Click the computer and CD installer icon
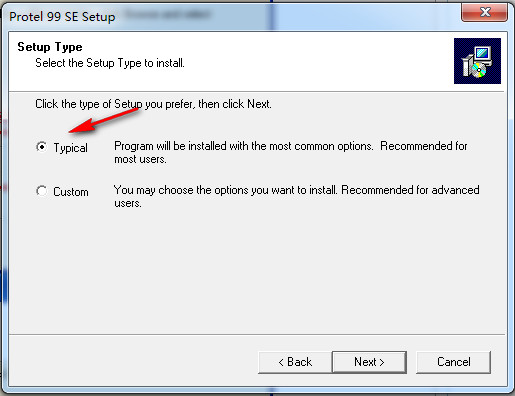The height and width of the screenshot is (396, 515). [x=477, y=61]
